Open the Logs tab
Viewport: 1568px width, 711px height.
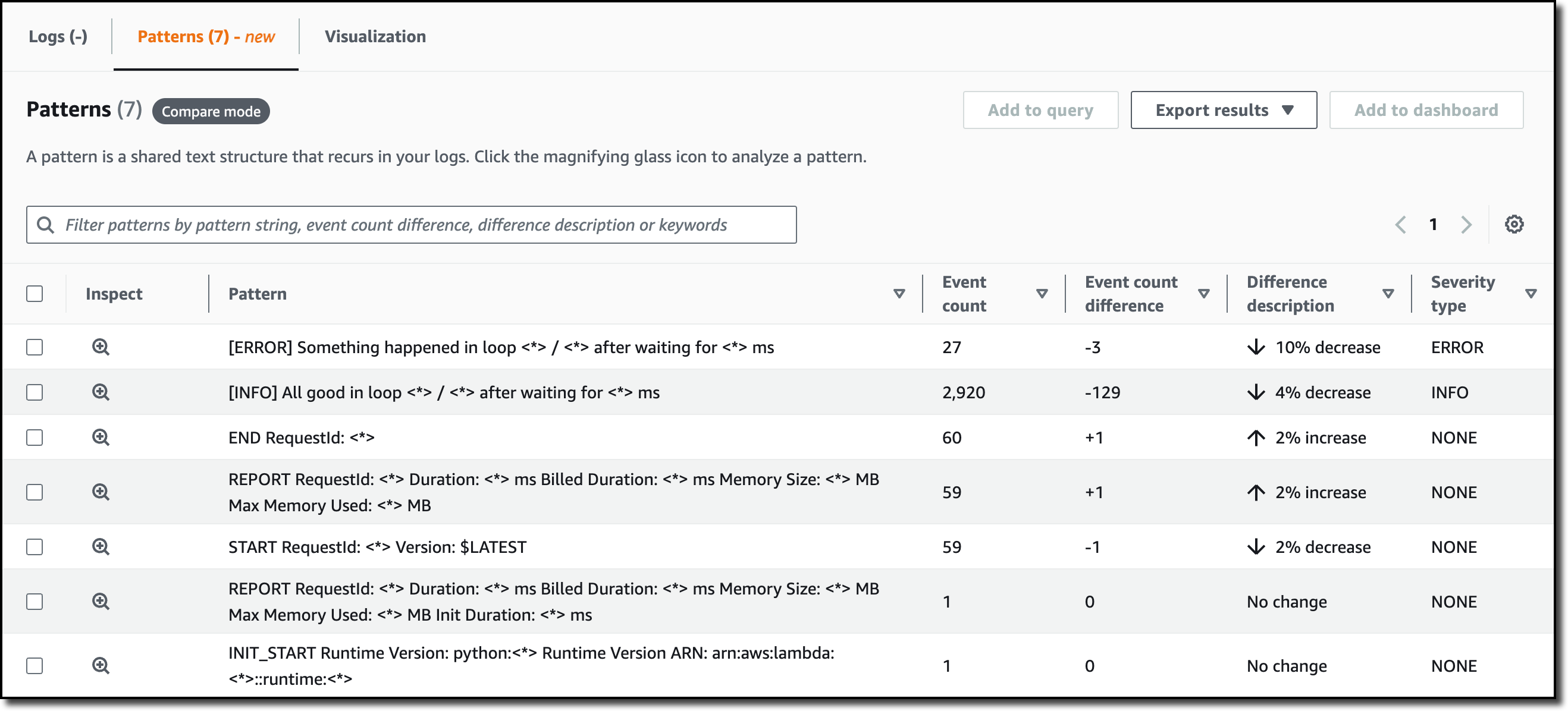click(58, 36)
